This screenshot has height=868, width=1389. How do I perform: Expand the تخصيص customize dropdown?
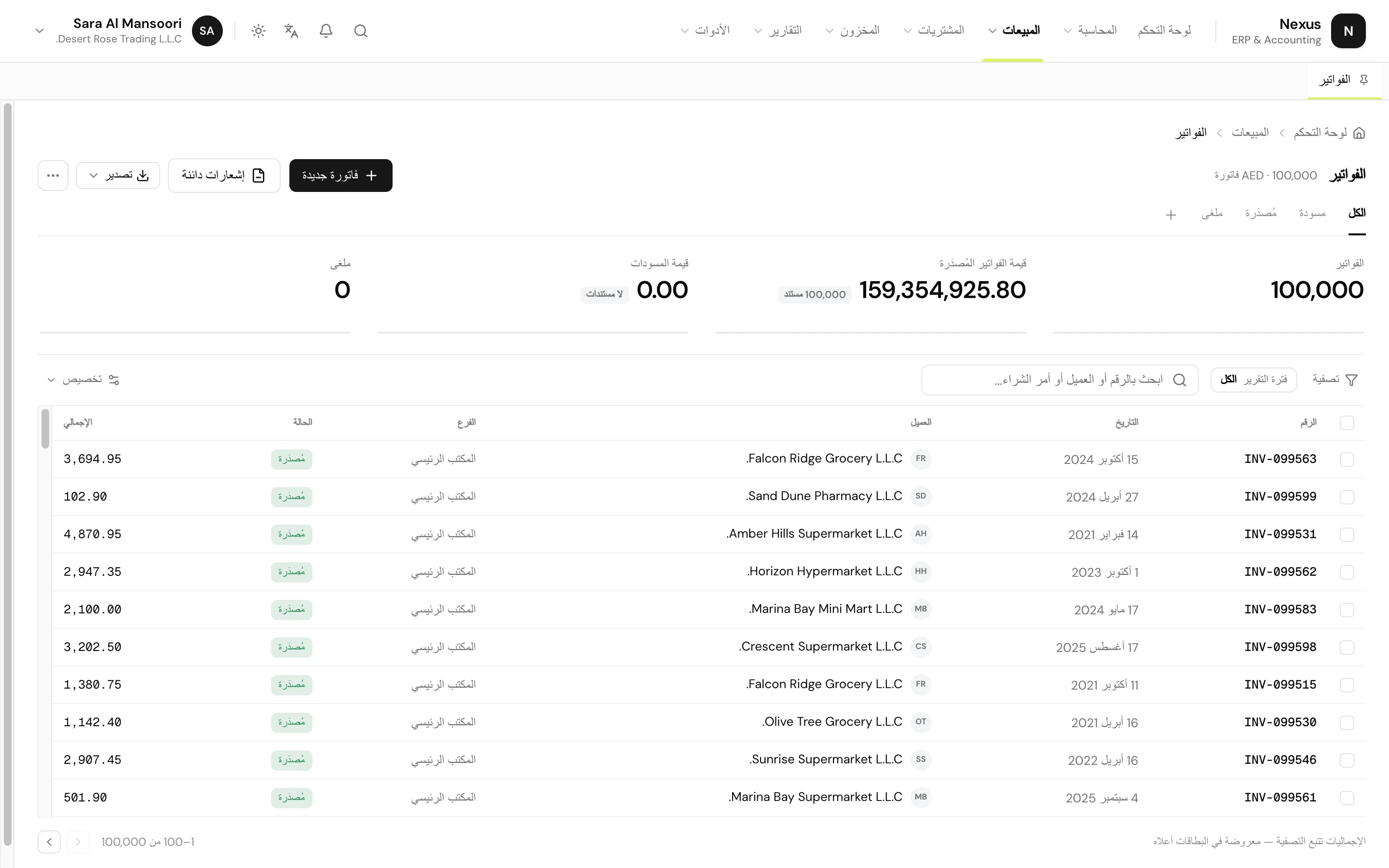tap(83, 380)
